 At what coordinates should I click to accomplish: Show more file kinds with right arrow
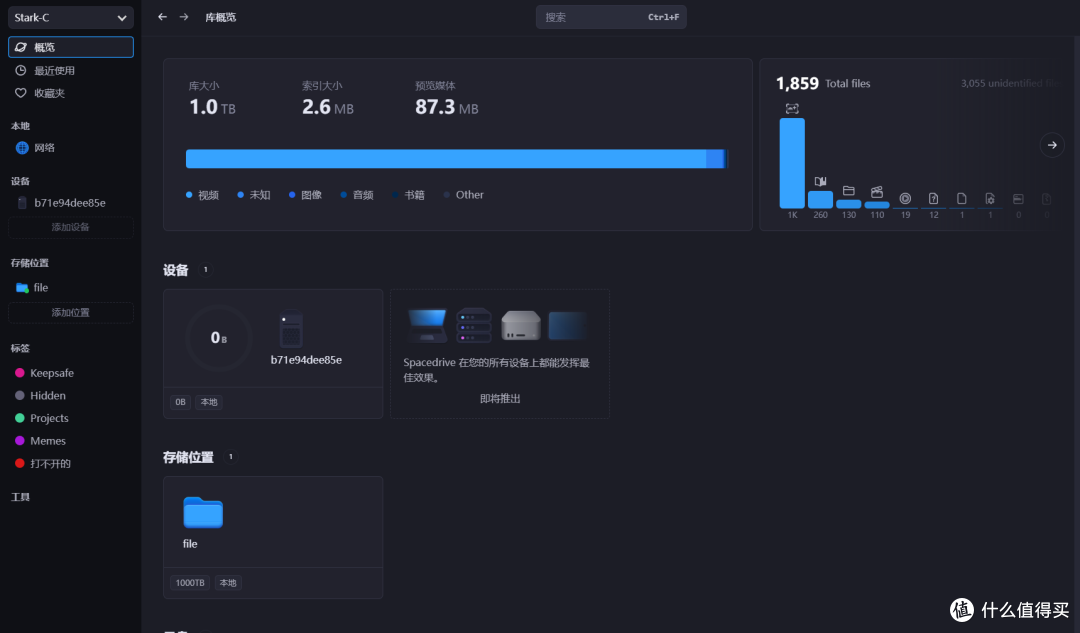tap(1052, 145)
